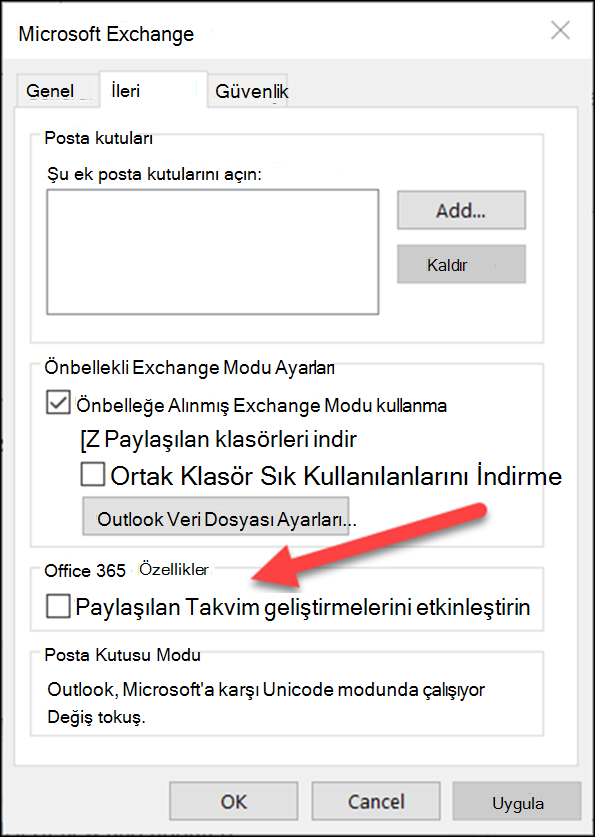Click the 'Office 365' group label

tap(85, 571)
